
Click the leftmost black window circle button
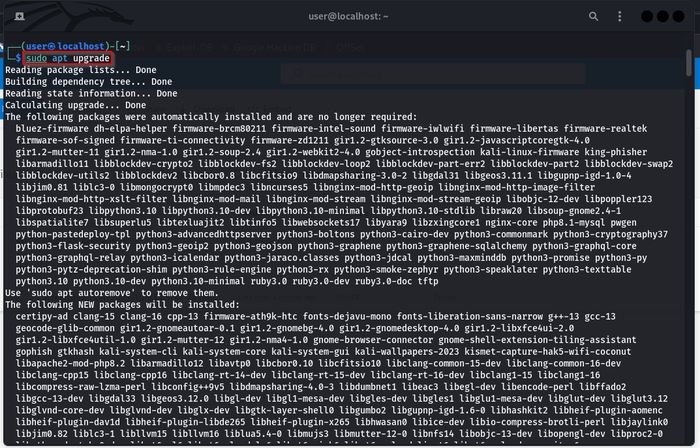pyautogui.click(x=647, y=17)
